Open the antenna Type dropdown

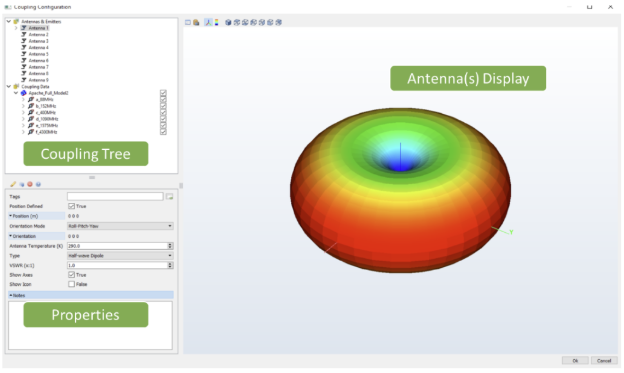coord(120,256)
